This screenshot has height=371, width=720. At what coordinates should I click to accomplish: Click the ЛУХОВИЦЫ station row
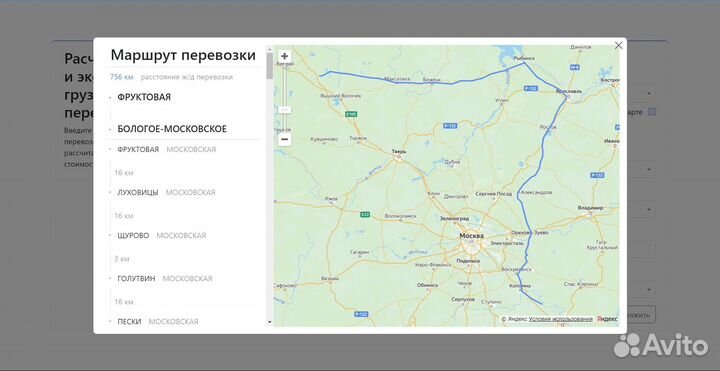166,192
